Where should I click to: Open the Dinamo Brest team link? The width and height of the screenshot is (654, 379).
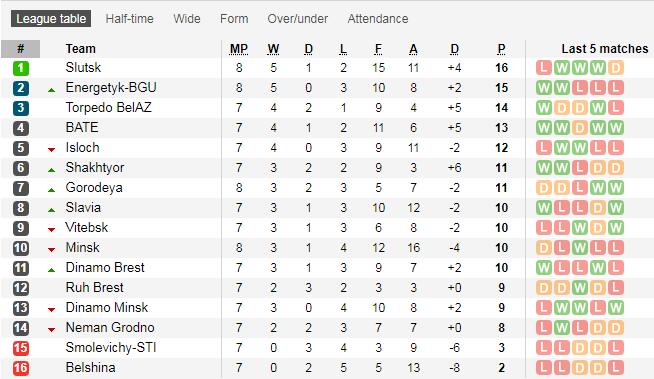point(105,267)
